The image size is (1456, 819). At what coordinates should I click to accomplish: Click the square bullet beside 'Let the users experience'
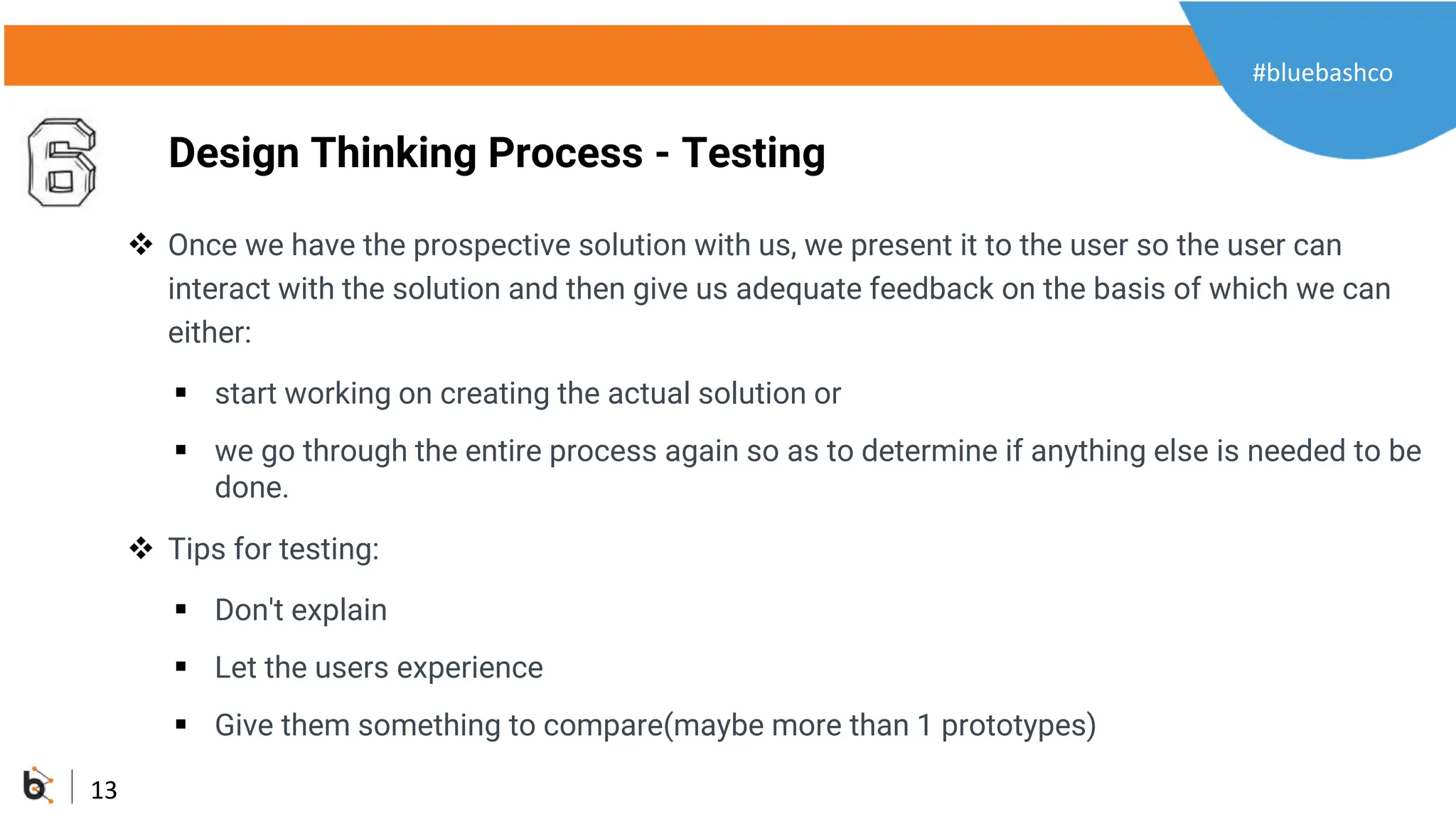[x=181, y=667]
